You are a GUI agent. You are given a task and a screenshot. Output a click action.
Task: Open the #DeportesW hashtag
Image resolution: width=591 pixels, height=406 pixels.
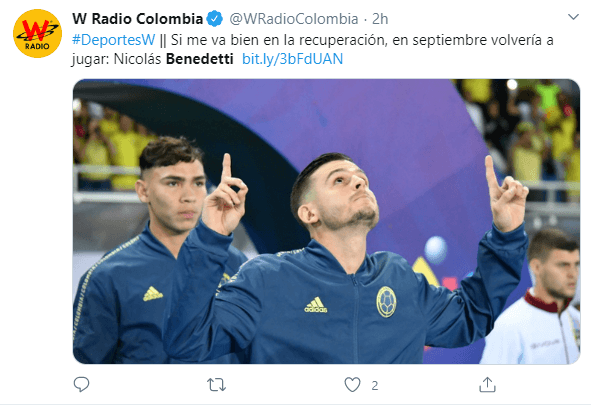pos(114,40)
